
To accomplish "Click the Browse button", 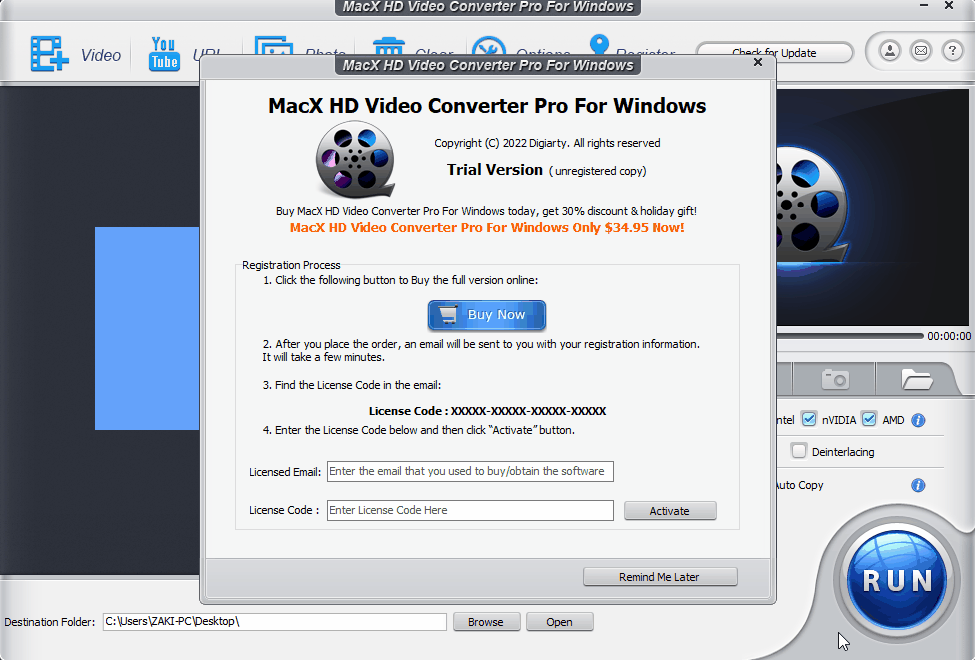I will [x=486, y=621].
